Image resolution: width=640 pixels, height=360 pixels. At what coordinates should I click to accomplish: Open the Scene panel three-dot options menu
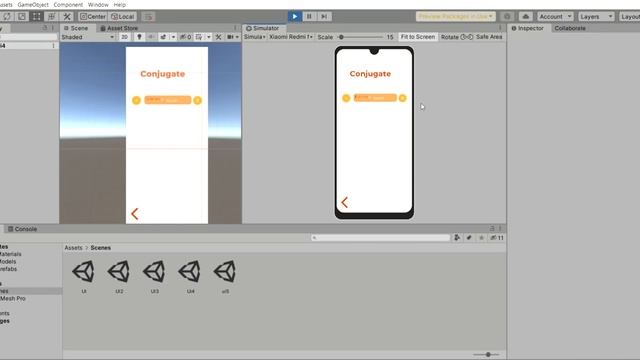(235, 28)
